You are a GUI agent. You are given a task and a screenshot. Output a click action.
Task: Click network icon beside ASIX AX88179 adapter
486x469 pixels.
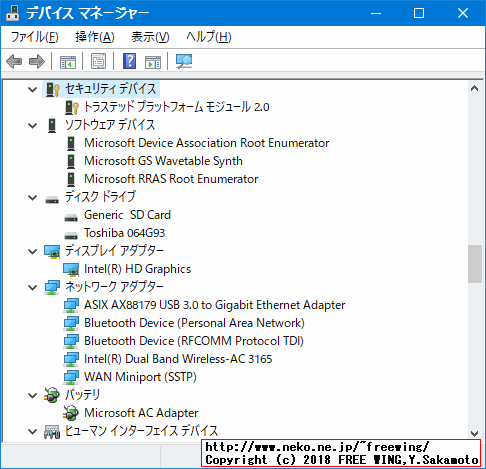click(x=71, y=306)
